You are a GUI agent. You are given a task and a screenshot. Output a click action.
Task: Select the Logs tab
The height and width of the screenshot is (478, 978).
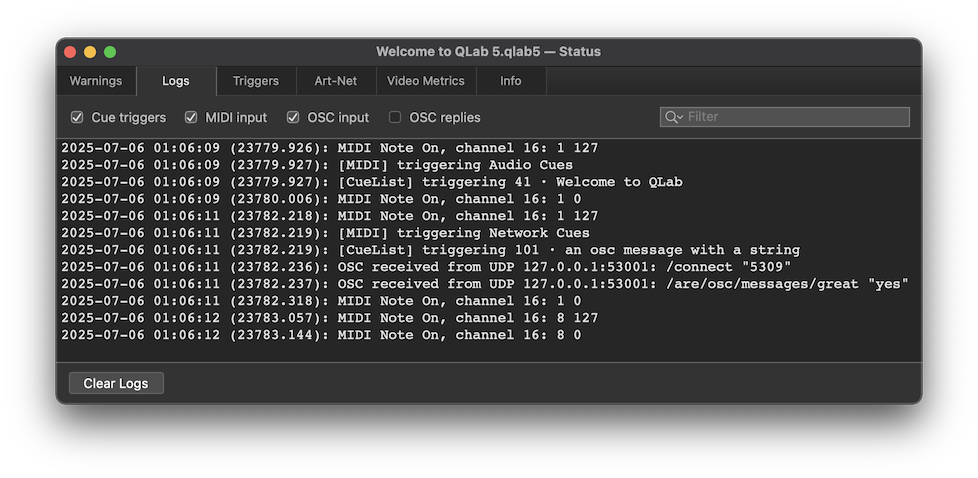coord(176,81)
